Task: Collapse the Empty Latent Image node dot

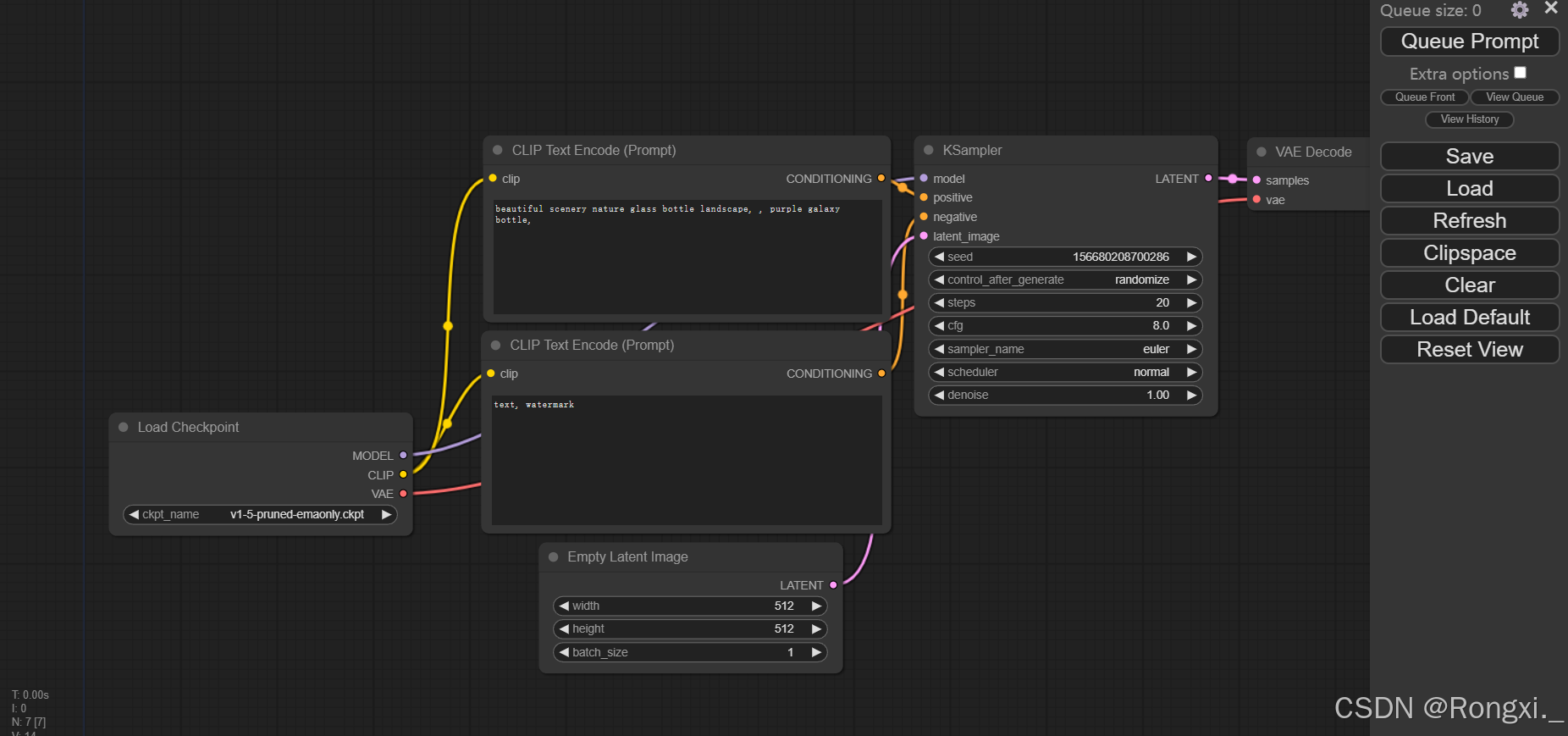Action: pyautogui.click(x=554, y=556)
